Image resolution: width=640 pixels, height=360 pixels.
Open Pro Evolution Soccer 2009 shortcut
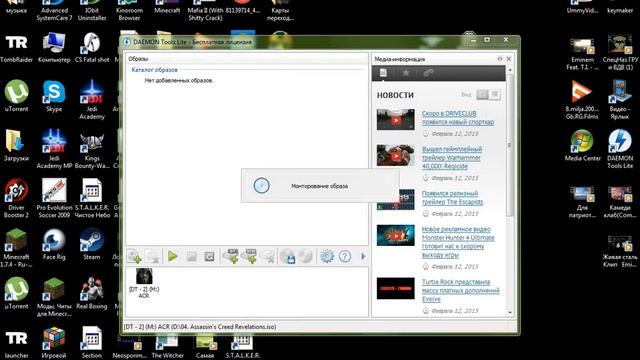pos(54,198)
